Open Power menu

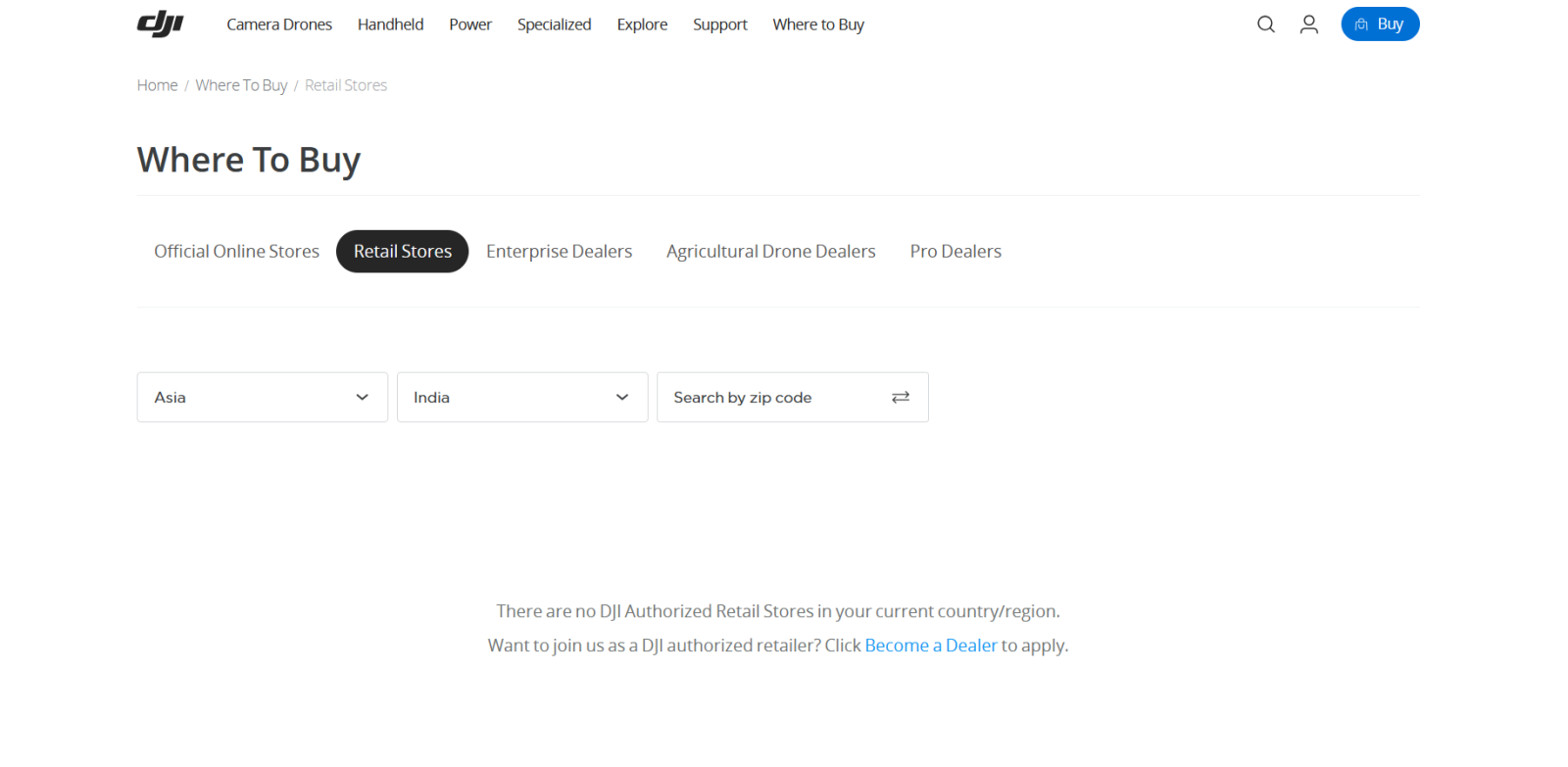coord(470,24)
